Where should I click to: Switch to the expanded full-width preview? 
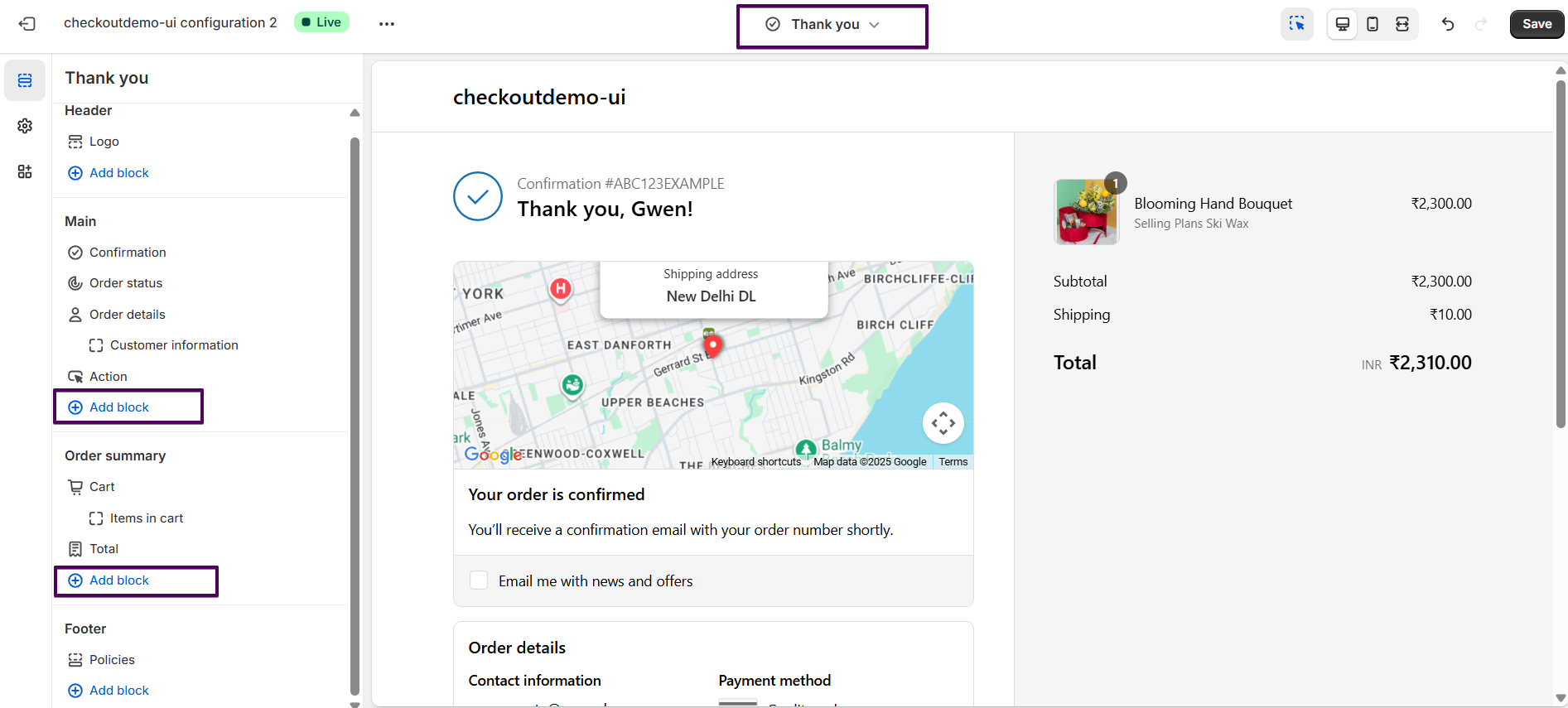(1402, 24)
